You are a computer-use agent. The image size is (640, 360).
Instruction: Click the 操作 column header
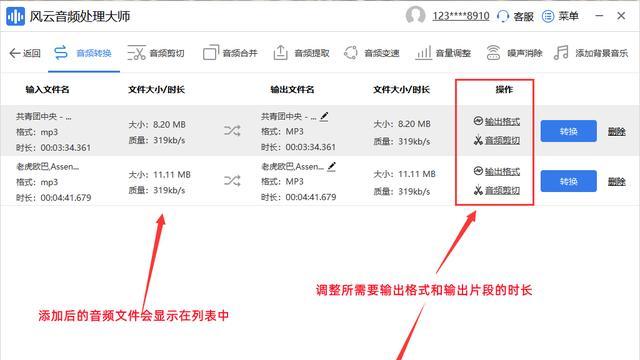tap(504, 89)
